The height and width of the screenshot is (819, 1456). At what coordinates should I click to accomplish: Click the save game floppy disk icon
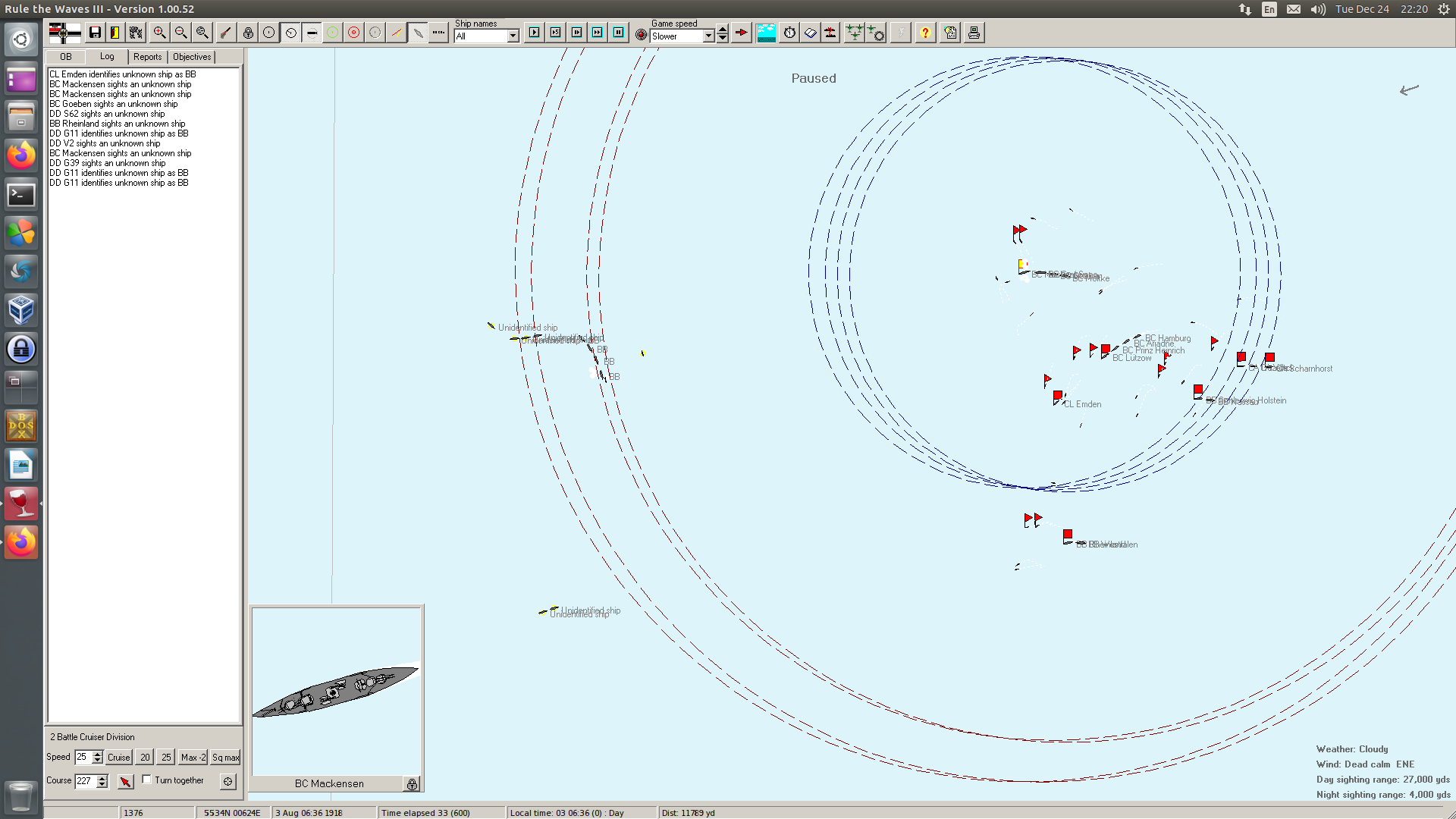click(x=95, y=33)
